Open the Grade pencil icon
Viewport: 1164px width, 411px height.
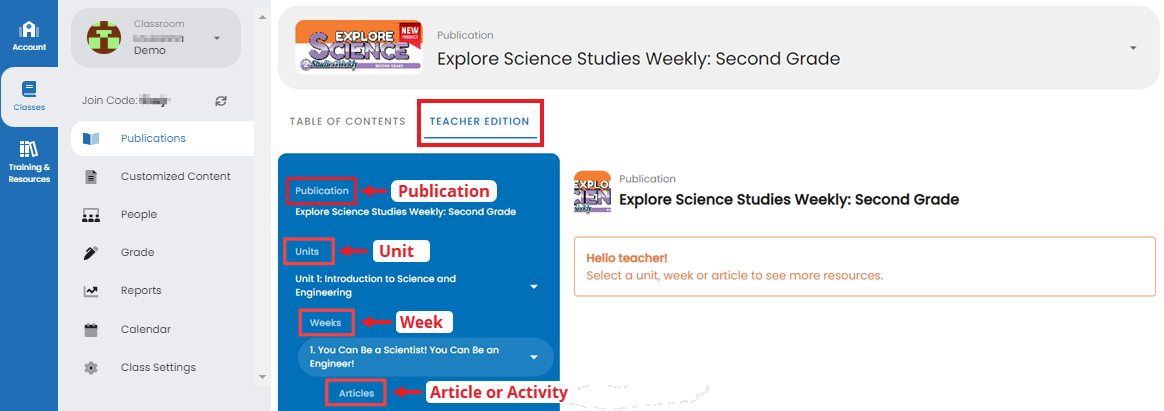[x=91, y=253]
